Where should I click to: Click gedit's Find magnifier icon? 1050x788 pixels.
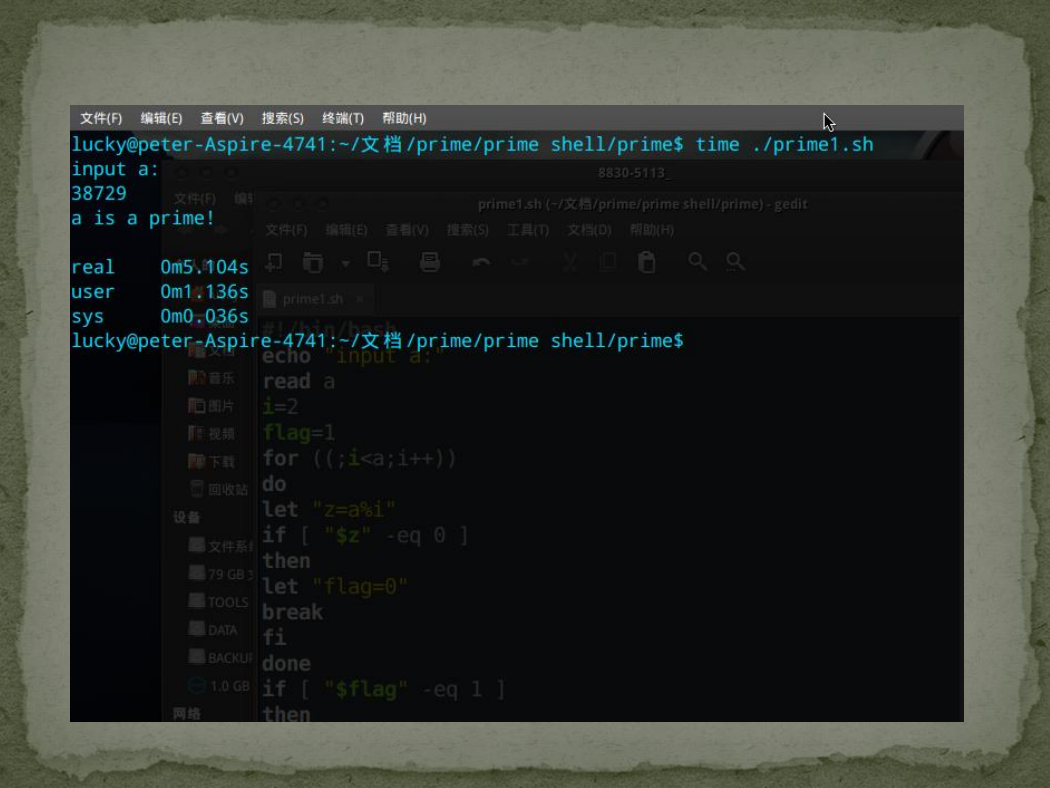click(x=698, y=262)
